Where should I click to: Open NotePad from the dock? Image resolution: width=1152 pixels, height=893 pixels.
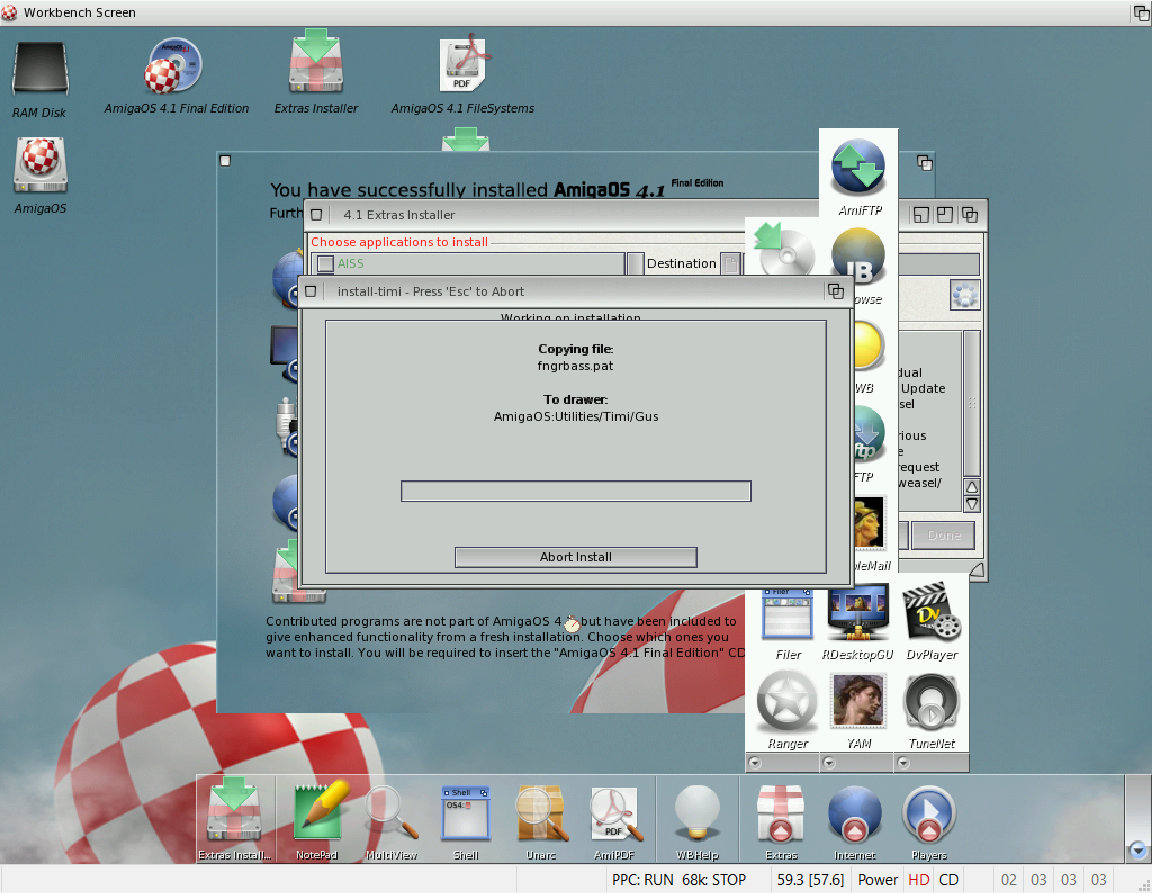[x=320, y=811]
